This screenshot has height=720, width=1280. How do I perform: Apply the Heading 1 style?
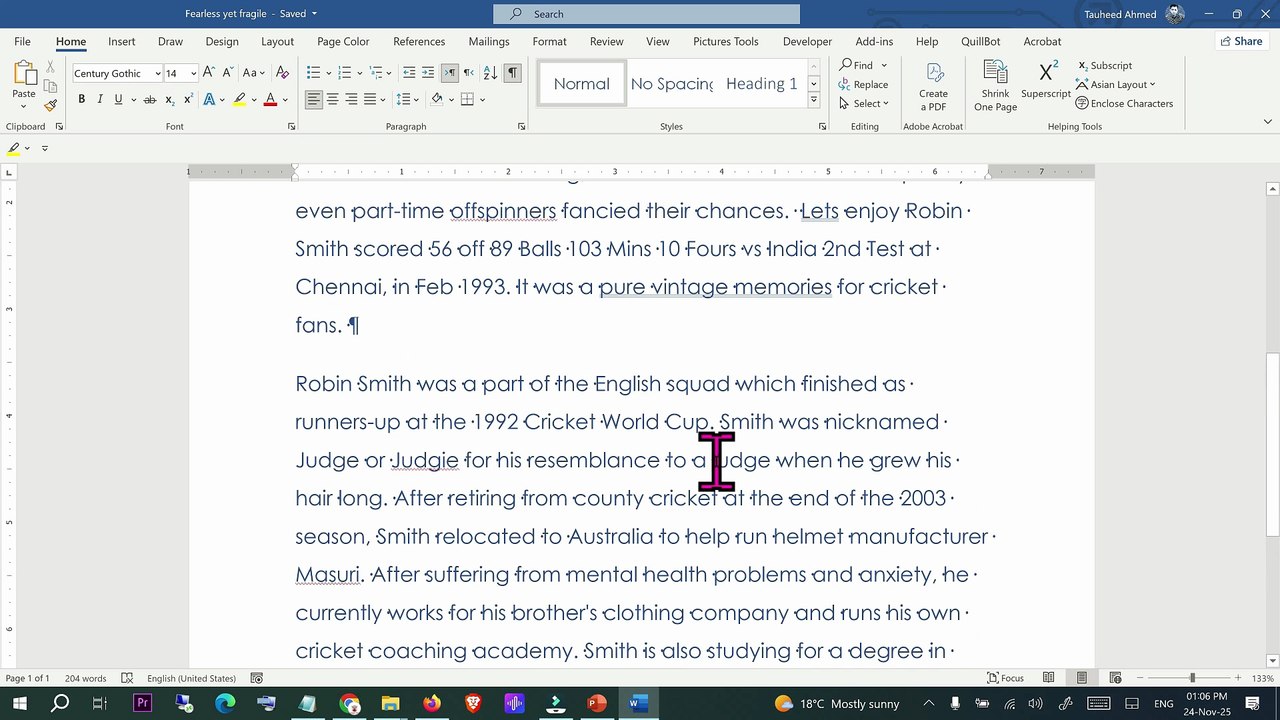point(761,84)
